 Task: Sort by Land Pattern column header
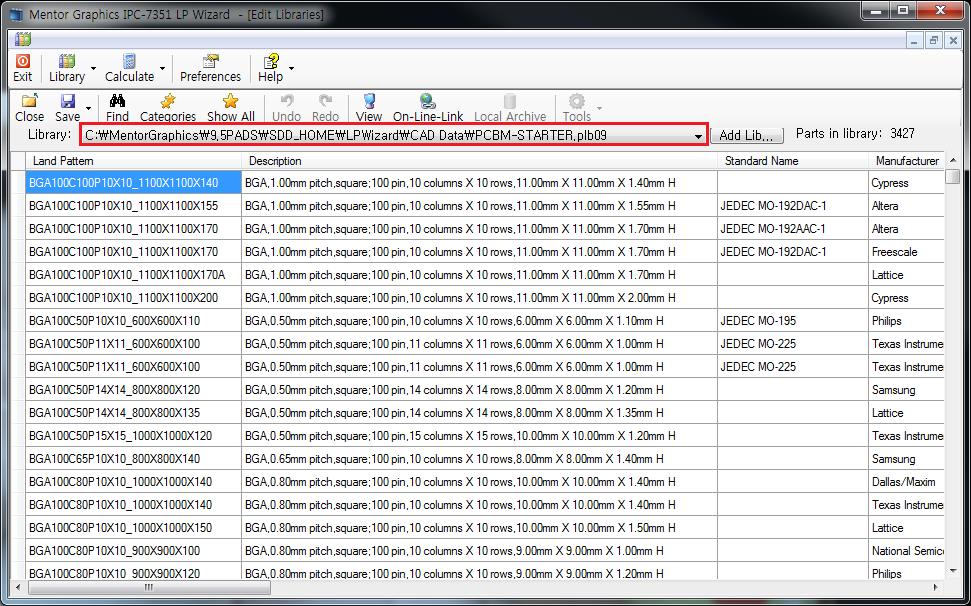pyautogui.click(x=133, y=161)
